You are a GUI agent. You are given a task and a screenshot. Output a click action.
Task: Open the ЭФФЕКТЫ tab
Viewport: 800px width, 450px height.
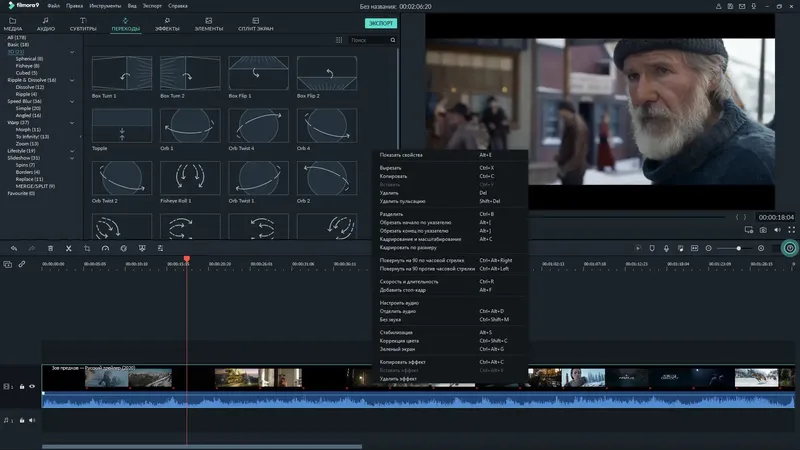168,24
